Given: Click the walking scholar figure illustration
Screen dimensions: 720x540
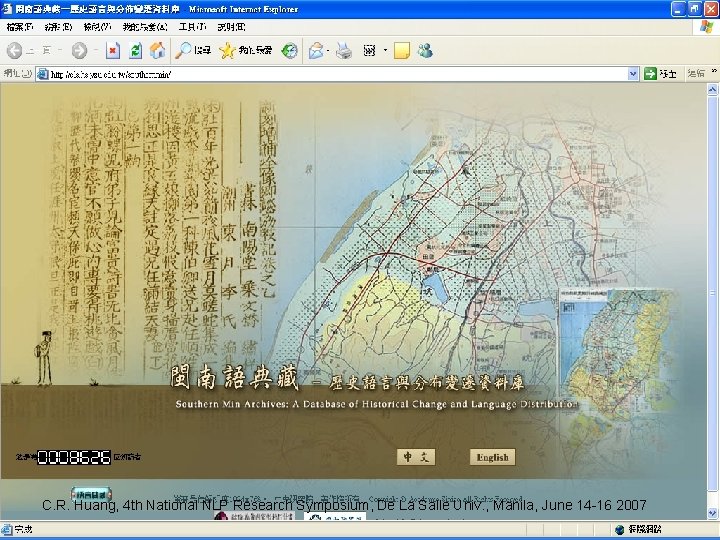Looking at the screenshot, I should [x=44, y=358].
